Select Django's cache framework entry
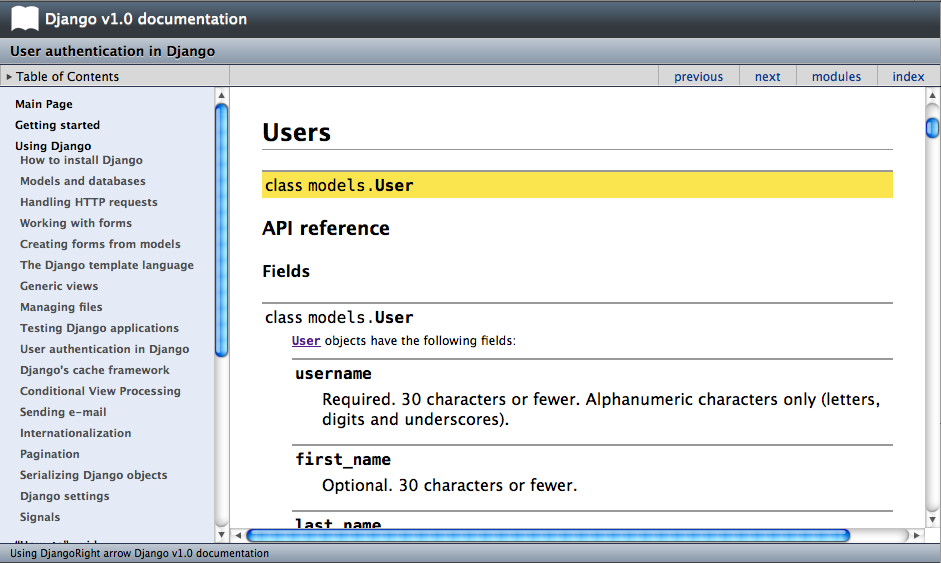The width and height of the screenshot is (941, 563). click(x=95, y=370)
